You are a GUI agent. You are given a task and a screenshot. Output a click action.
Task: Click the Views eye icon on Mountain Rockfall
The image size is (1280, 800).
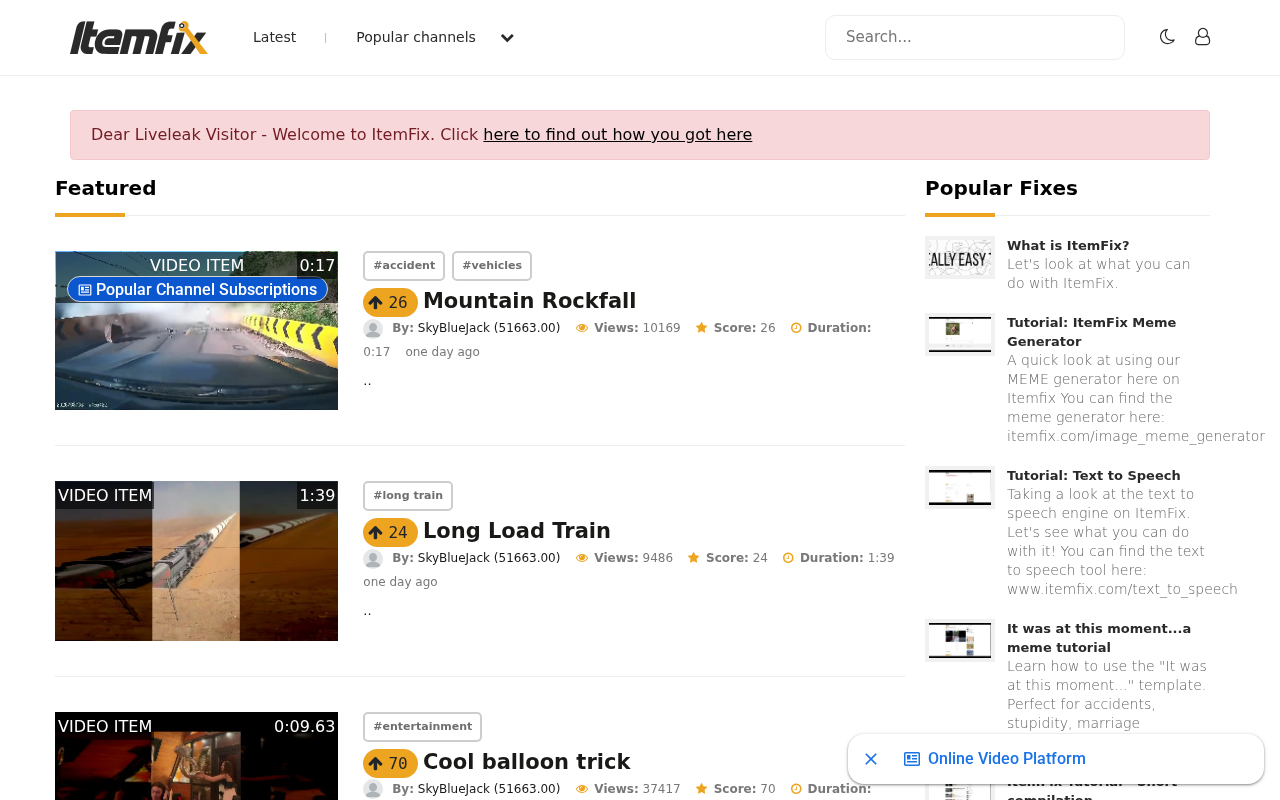point(582,328)
